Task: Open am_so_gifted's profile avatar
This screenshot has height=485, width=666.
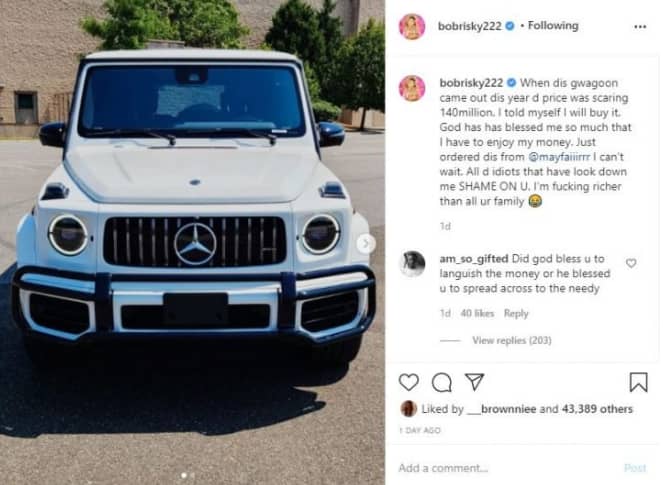Action: (412, 264)
